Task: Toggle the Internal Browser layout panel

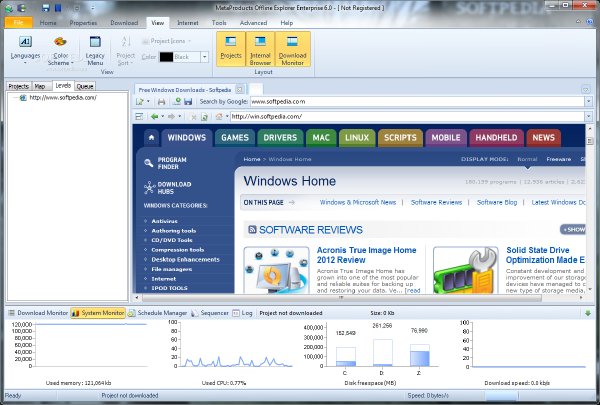Action: coord(260,49)
